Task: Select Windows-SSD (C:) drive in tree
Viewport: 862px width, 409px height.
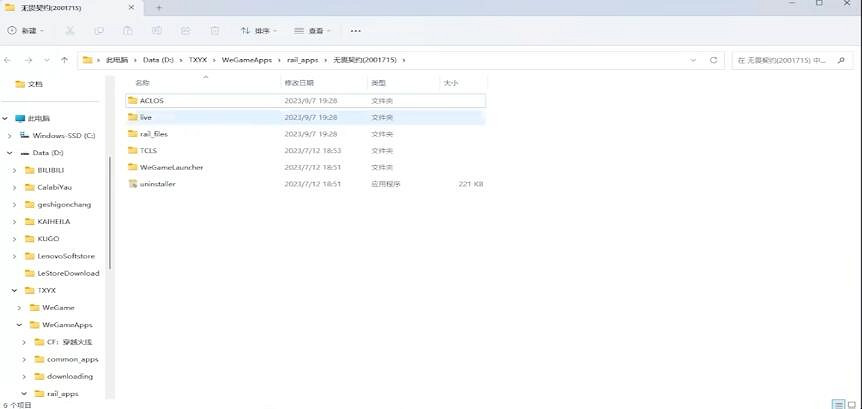Action: [57, 135]
